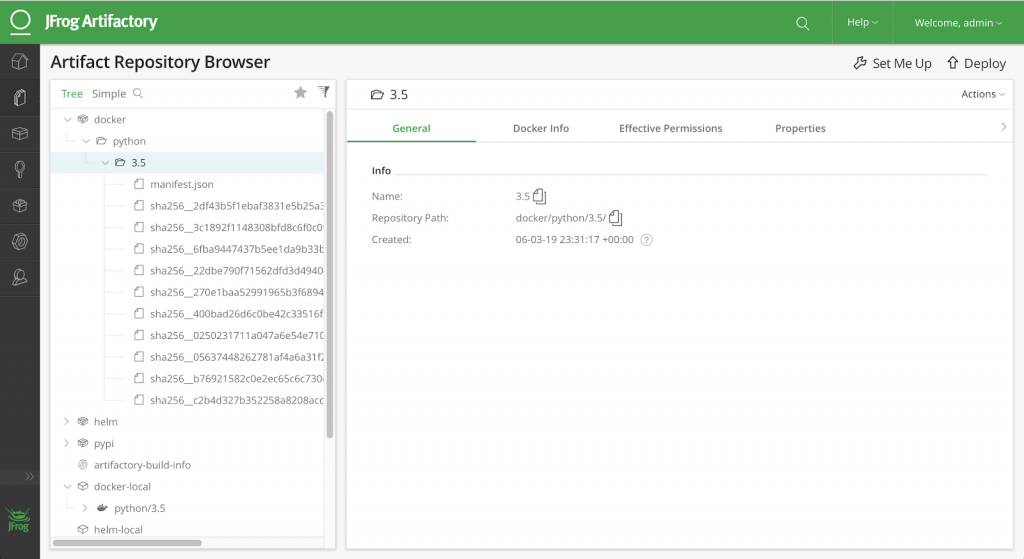Click the filter funnel icon above the tree
The height and width of the screenshot is (559, 1024).
[323, 92]
